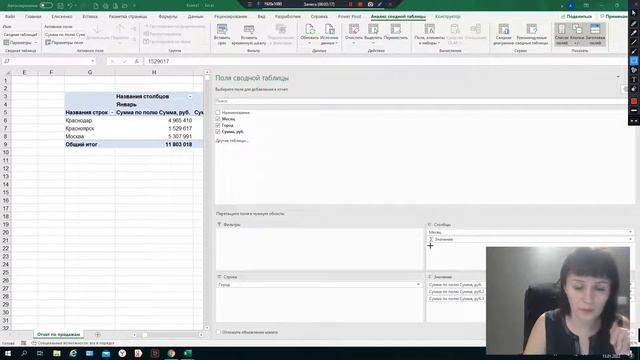
Task: Click the taskbar search magnifier icon
Action: [24, 353]
